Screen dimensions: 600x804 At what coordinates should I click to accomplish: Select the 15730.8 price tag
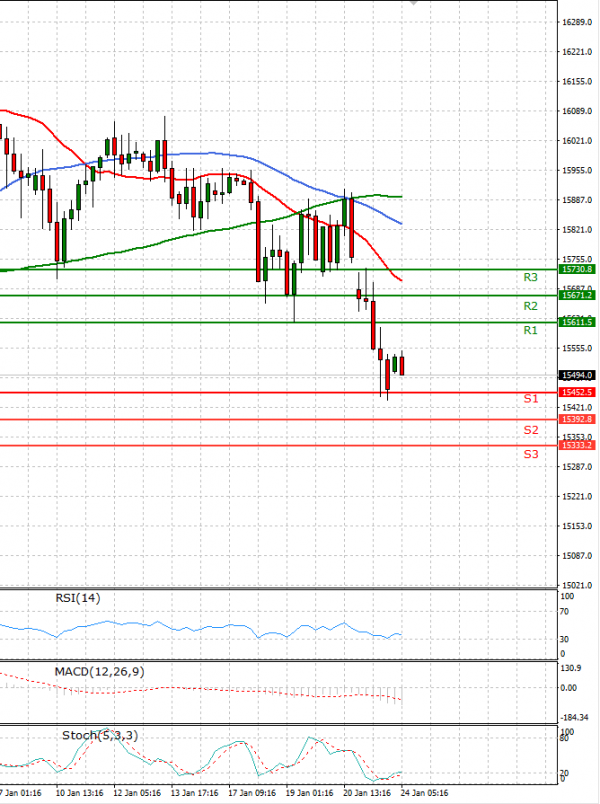tap(577, 269)
